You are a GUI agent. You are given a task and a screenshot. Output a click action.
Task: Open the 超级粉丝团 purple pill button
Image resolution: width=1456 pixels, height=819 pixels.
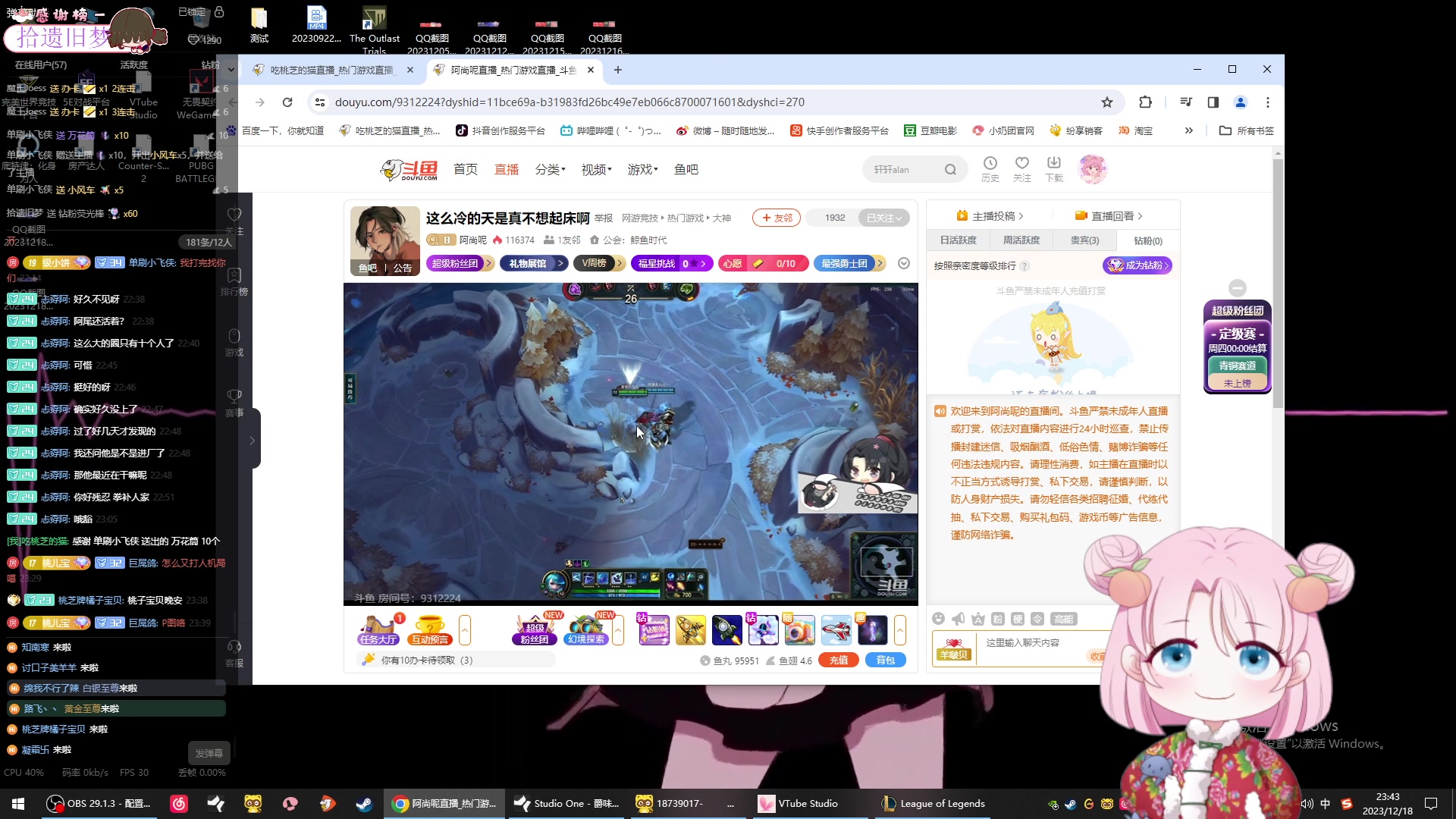click(x=460, y=263)
